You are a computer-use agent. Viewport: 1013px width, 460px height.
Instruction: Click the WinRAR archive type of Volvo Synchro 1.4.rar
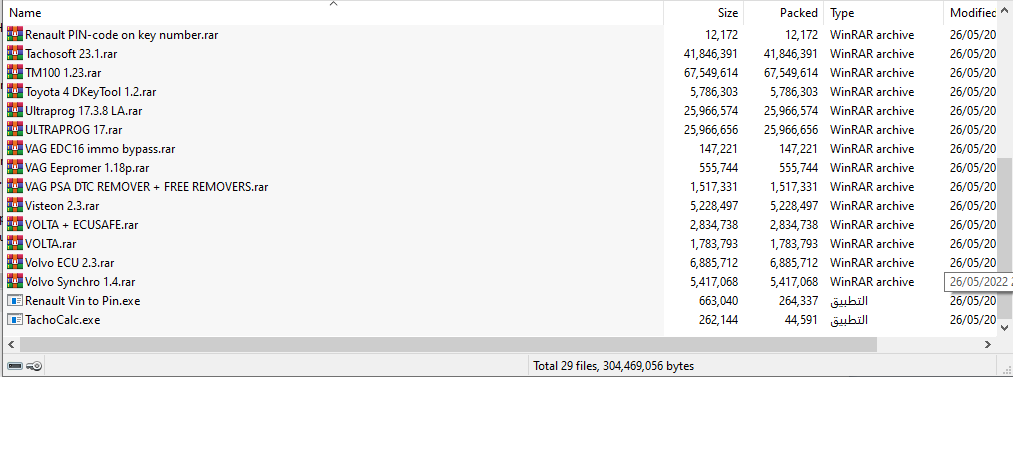click(872, 282)
